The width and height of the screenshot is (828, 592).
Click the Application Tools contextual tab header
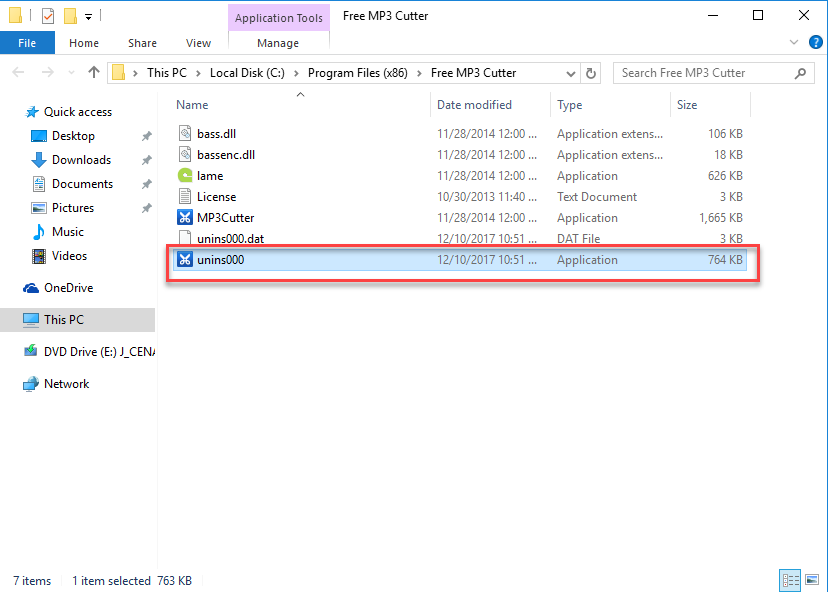pos(279,18)
